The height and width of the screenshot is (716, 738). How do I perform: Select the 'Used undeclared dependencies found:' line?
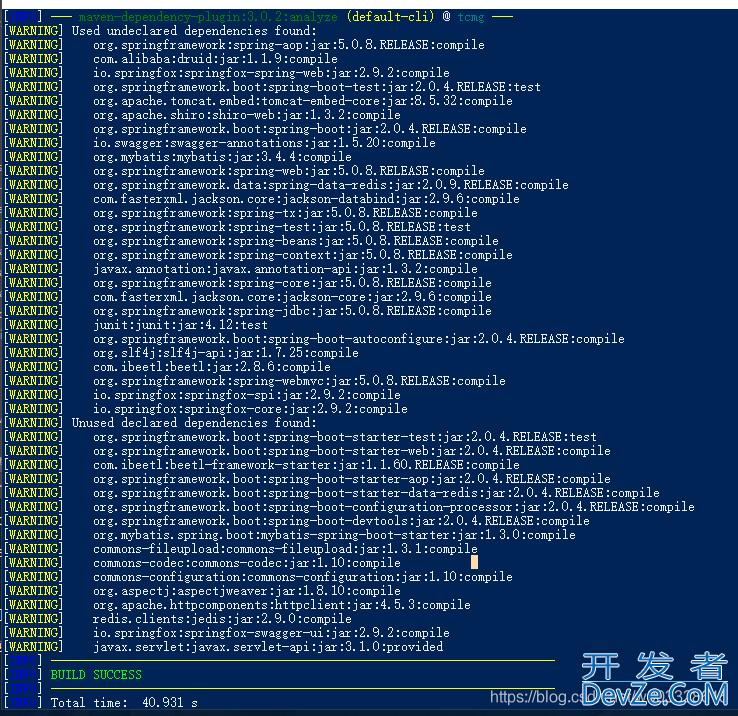[x=194, y=31]
